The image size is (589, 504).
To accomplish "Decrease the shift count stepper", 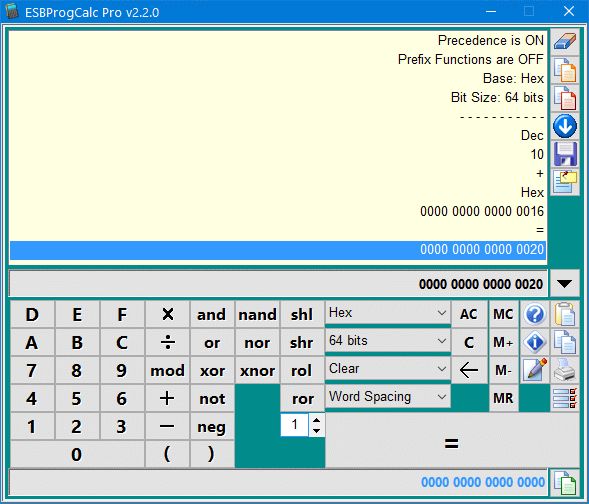I will pos(317,431).
